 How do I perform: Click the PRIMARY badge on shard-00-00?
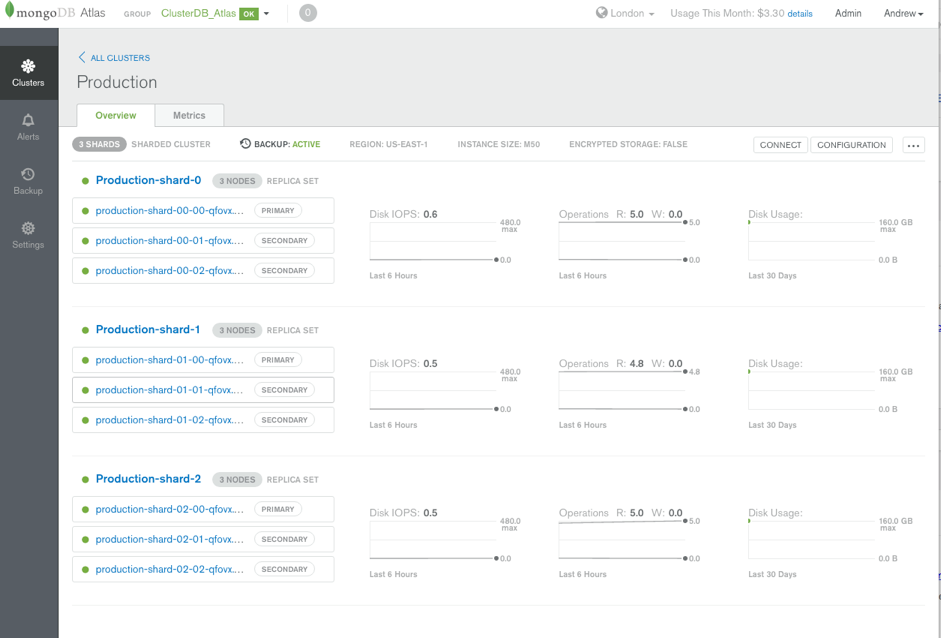278,211
